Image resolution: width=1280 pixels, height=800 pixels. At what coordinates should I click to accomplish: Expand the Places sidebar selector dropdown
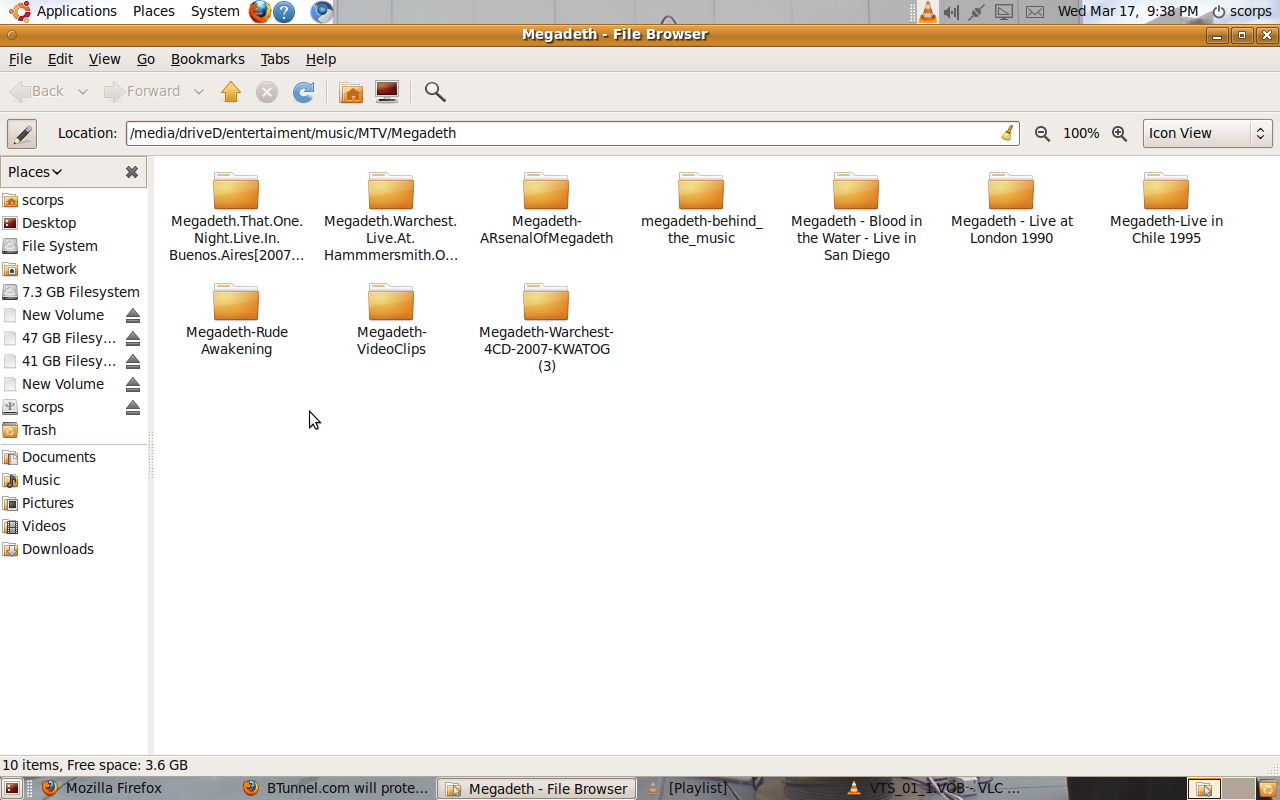coord(35,172)
